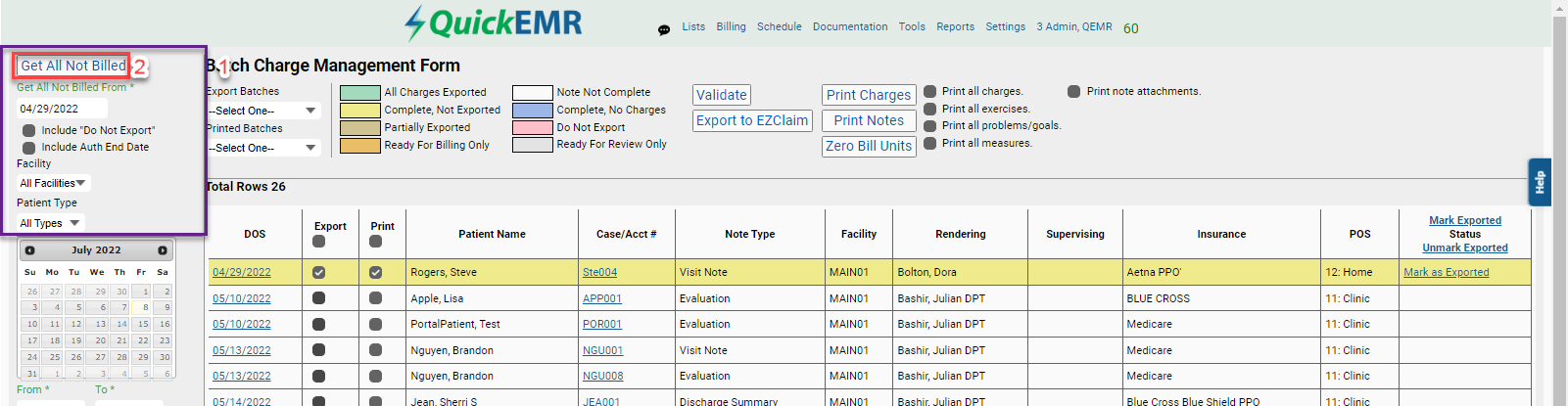Viewport: 1568px width, 406px height.
Task: Go to next month in July 2022 calendar
Action: point(163,250)
